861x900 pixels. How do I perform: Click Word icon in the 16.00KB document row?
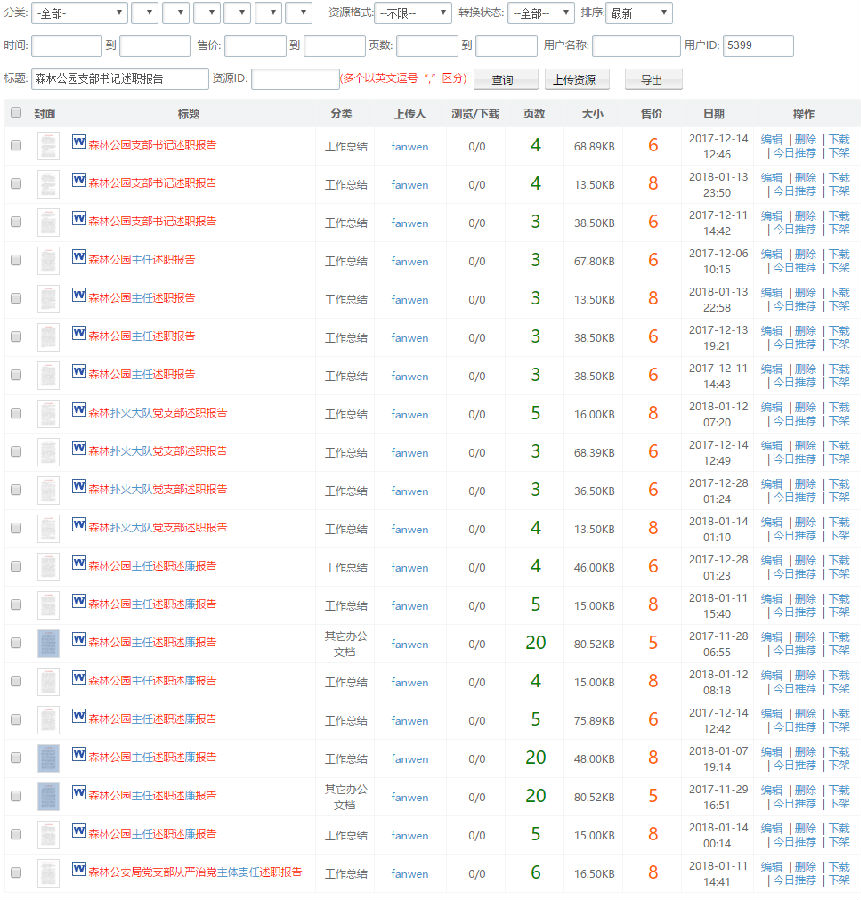[79, 410]
